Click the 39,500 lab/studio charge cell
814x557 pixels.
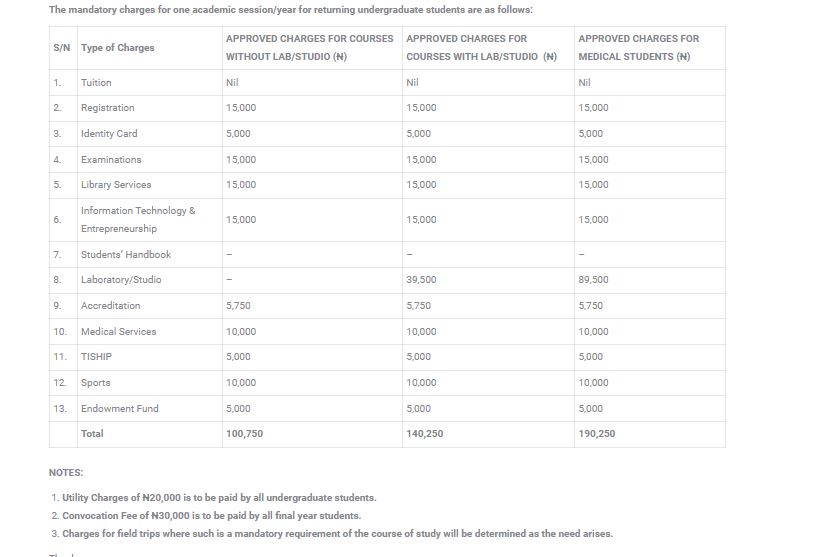pos(421,280)
